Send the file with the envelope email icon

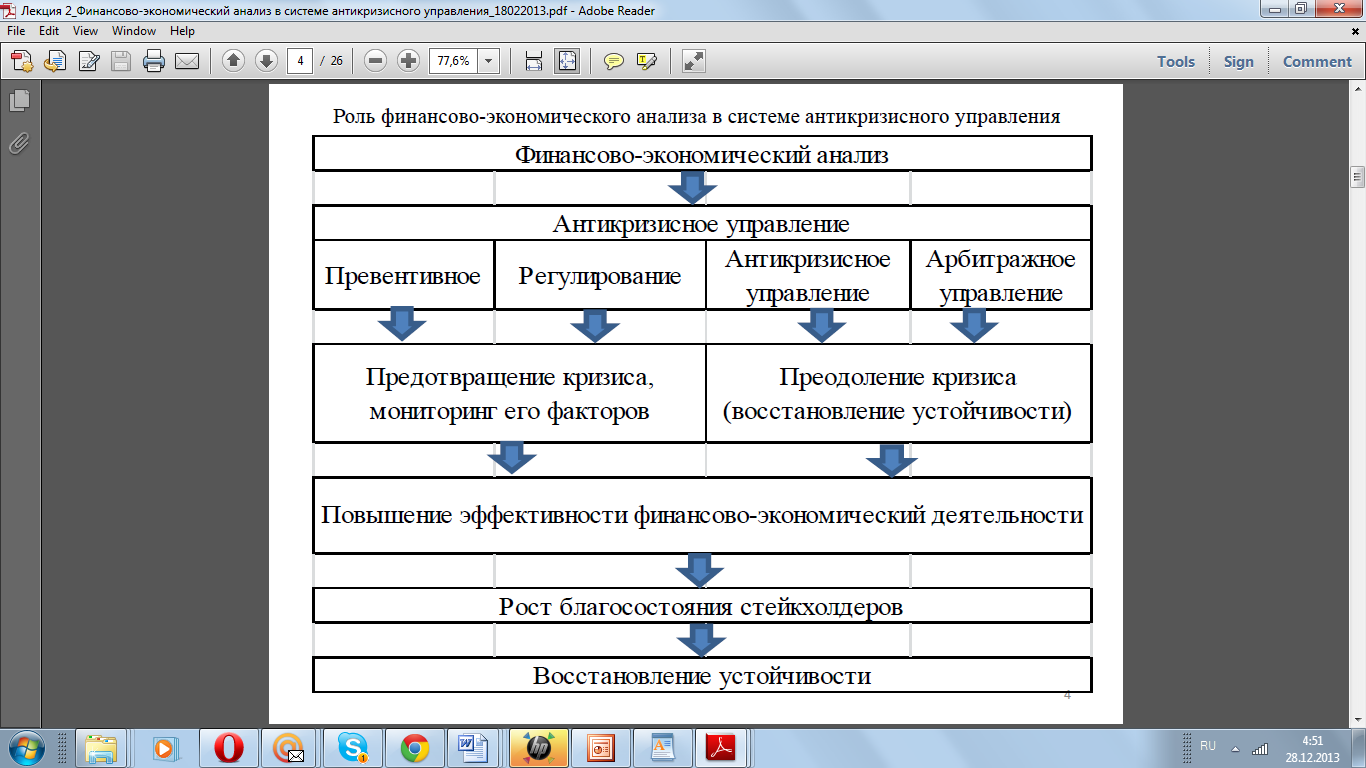coord(187,61)
